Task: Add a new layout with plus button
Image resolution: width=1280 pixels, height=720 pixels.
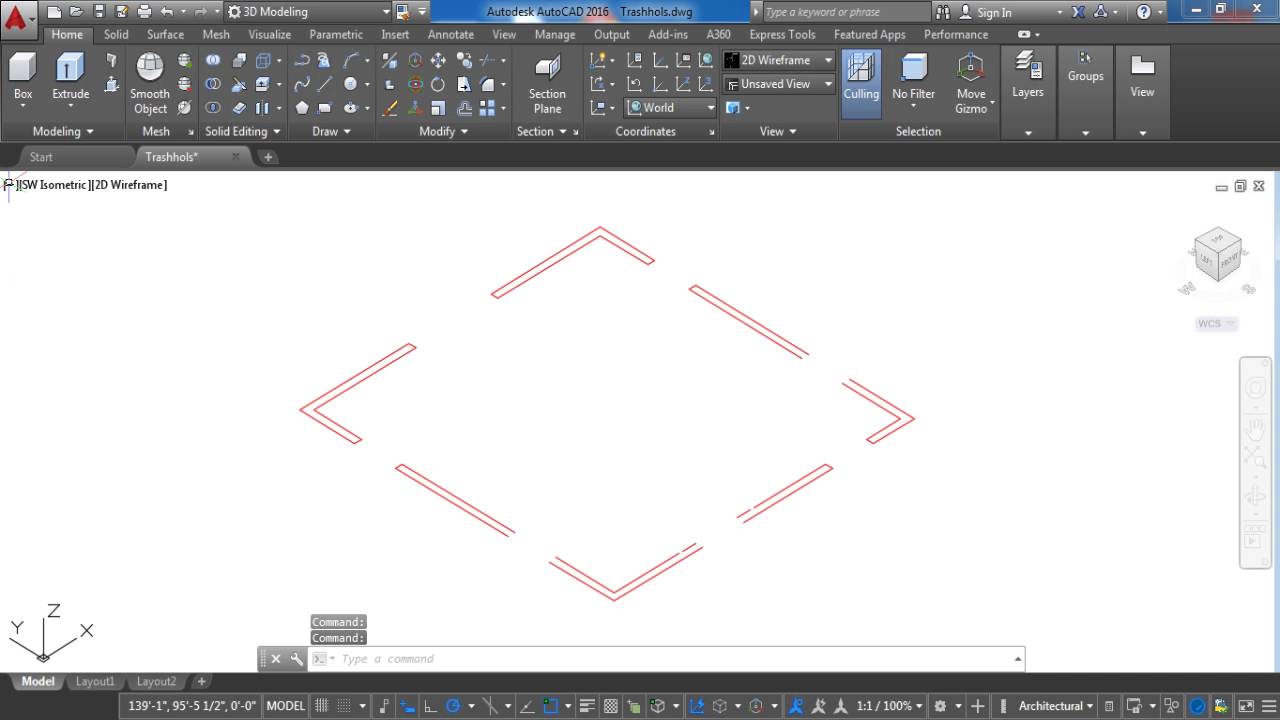Action: coord(201,682)
